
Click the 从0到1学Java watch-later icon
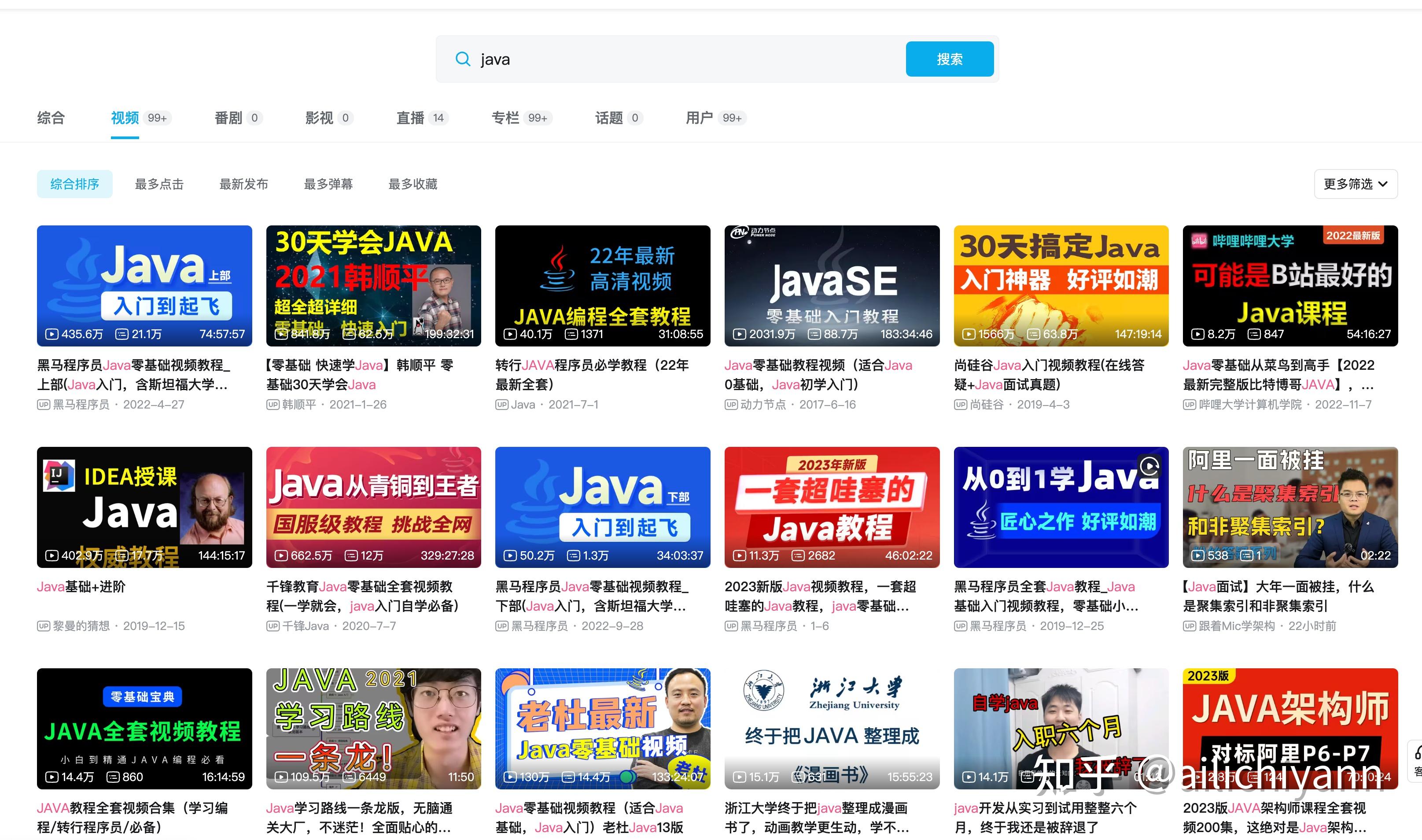pyautogui.click(x=1149, y=466)
